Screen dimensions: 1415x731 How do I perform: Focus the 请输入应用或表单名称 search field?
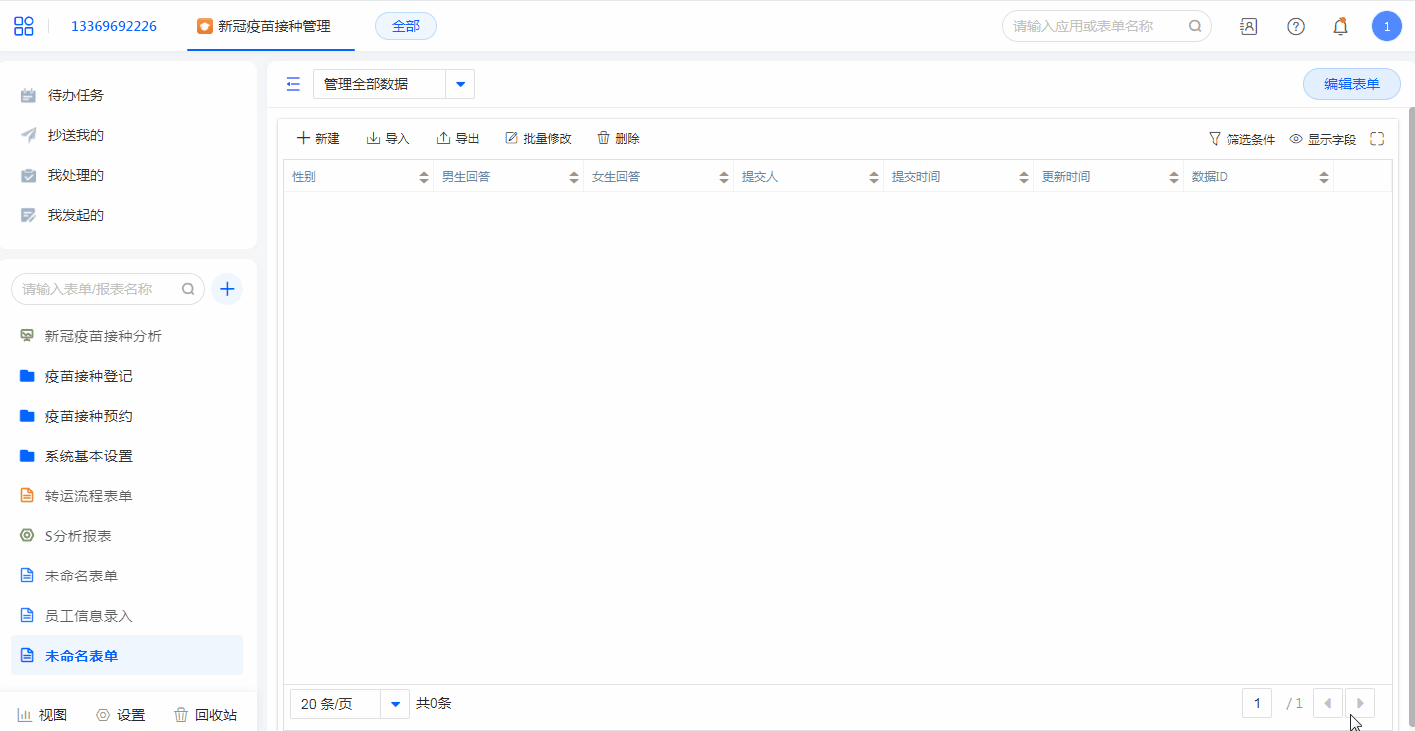coord(1098,26)
